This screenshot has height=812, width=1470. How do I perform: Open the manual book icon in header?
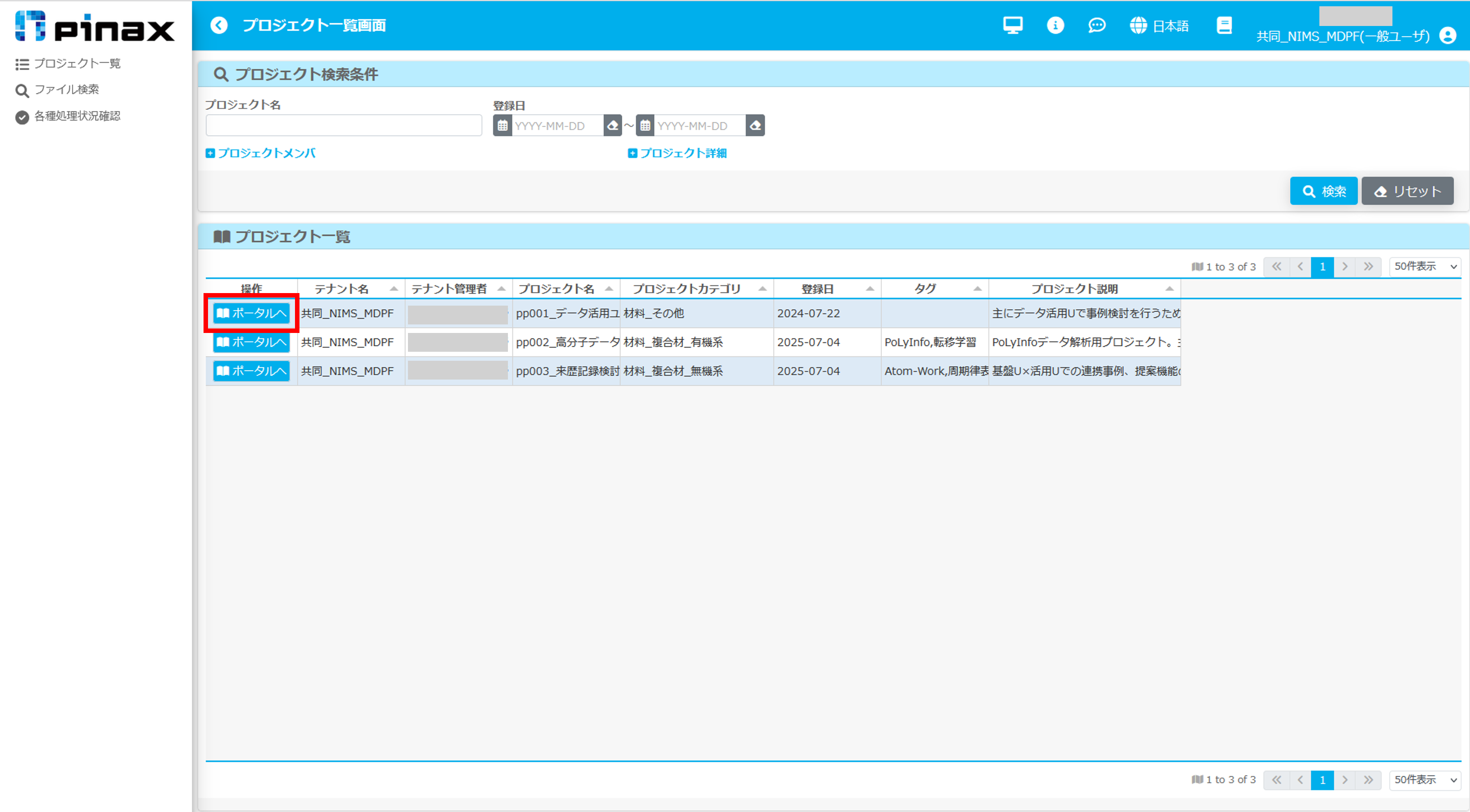(x=1223, y=25)
